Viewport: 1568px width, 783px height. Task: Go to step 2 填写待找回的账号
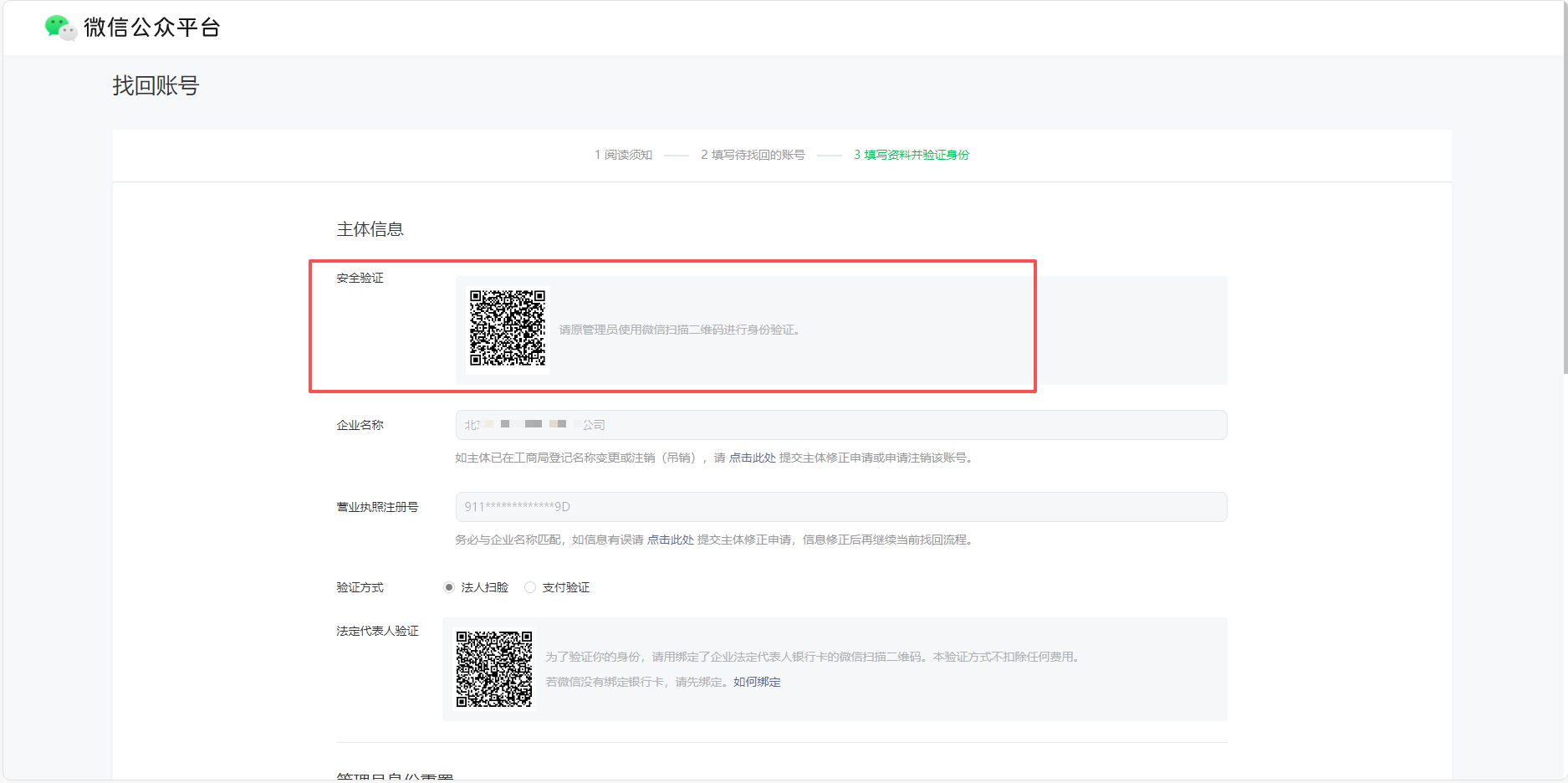point(753,155)
